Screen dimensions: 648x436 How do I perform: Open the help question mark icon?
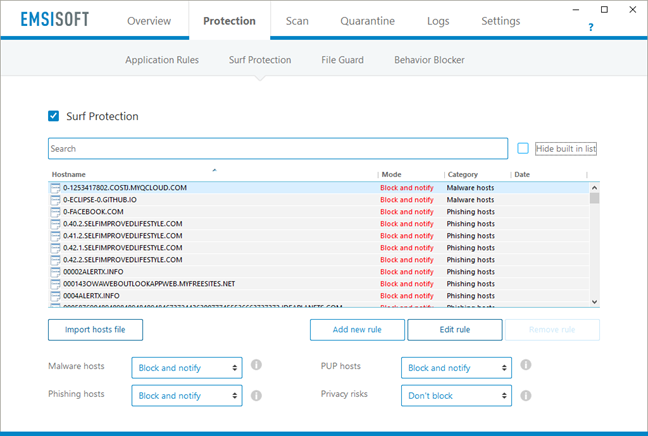click(x=591, y=27)
